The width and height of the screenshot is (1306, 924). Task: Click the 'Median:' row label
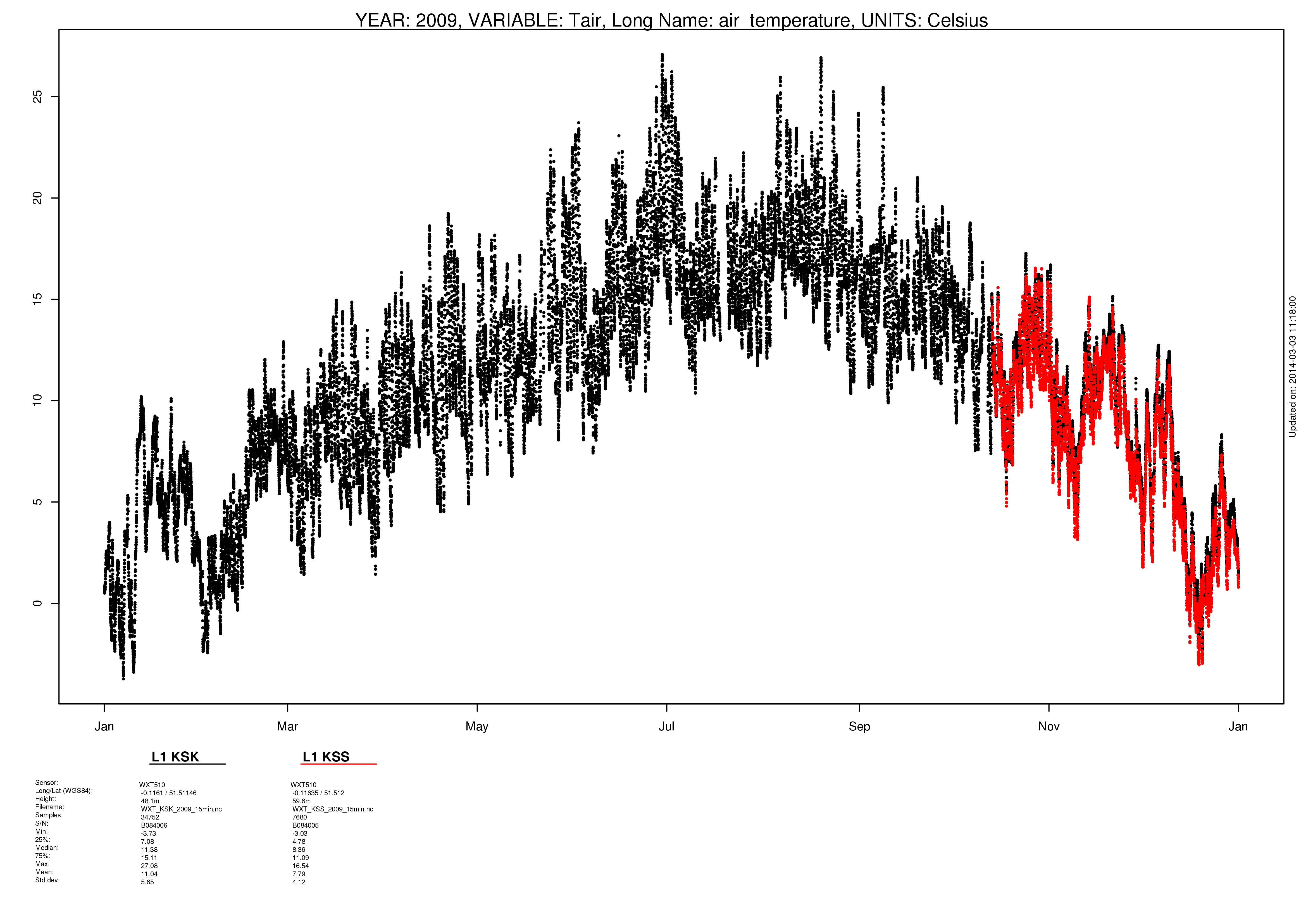pos(47,848)
